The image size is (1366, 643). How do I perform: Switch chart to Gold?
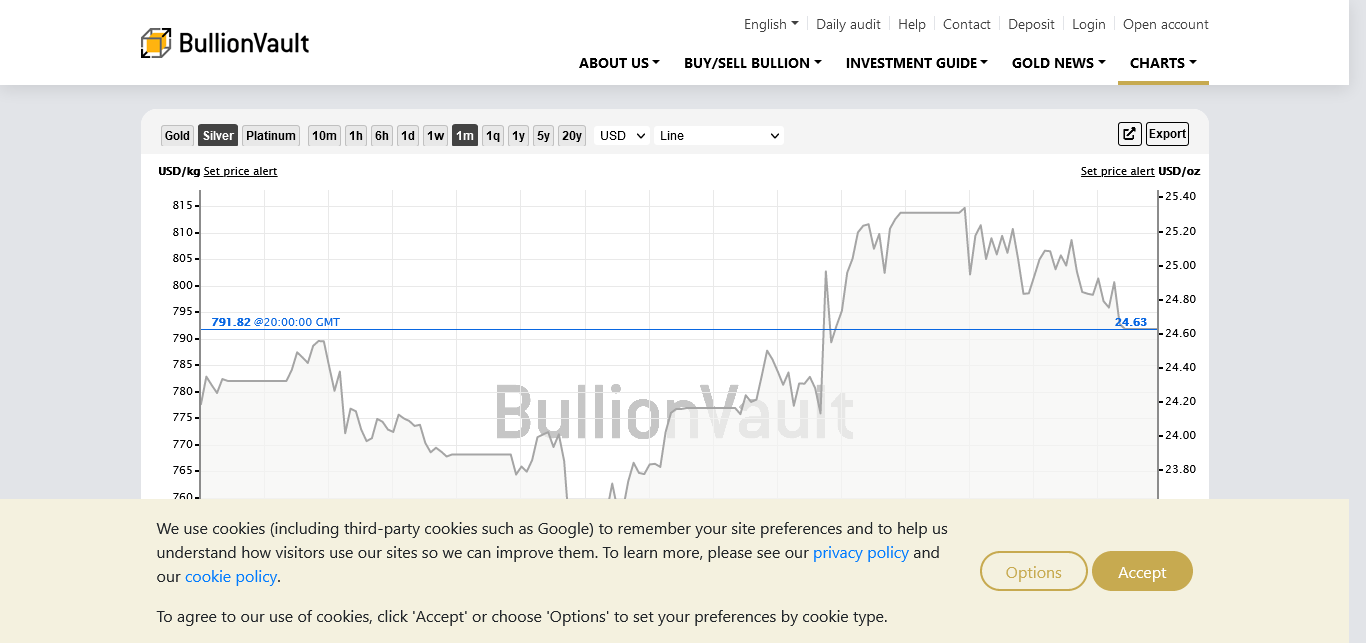[x=177, y=136]
